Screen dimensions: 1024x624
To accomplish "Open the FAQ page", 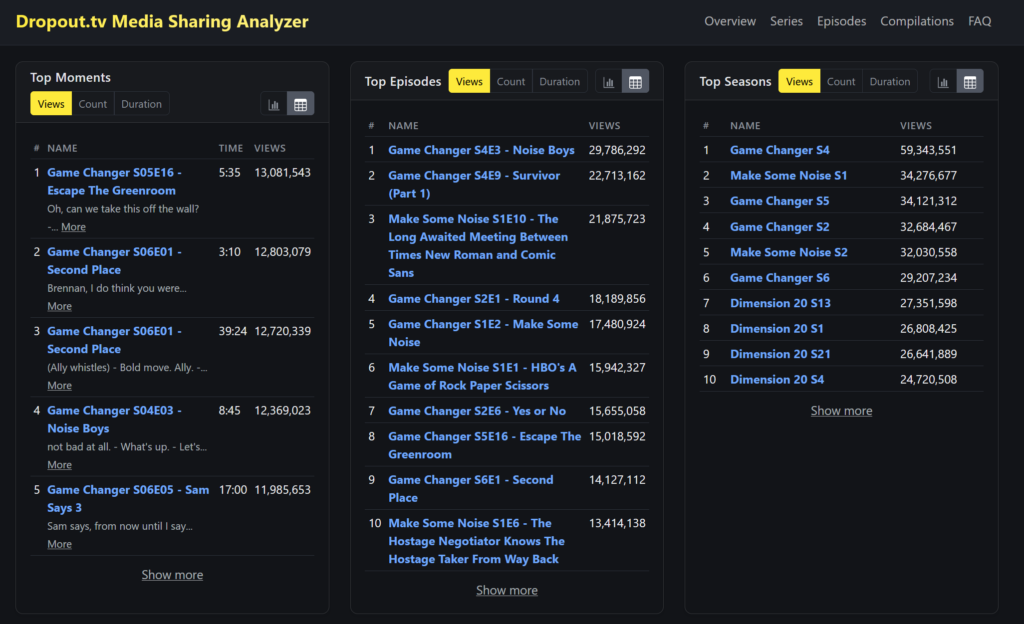I will 979,21.
